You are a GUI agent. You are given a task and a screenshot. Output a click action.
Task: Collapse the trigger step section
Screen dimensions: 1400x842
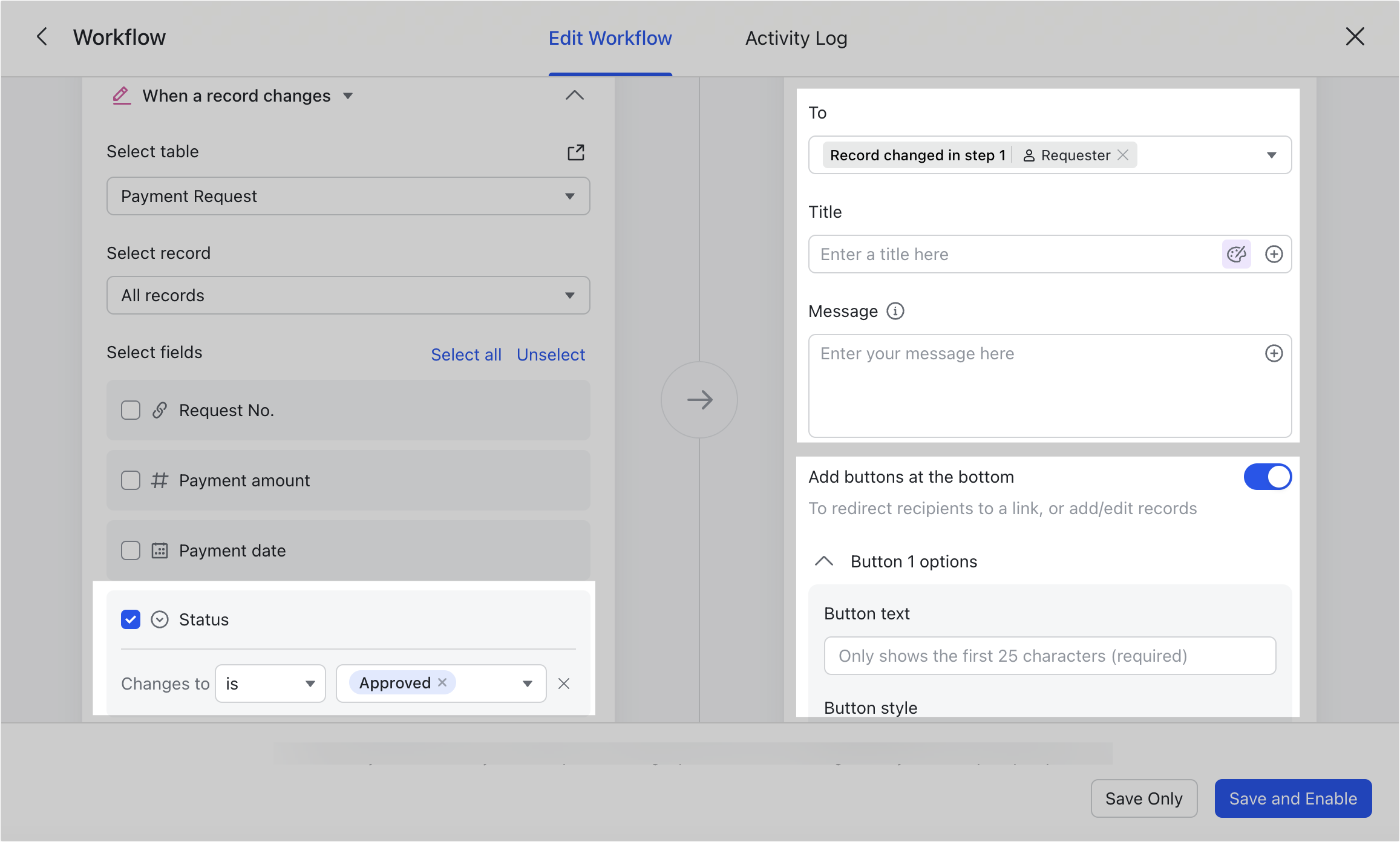click(574, 96)
